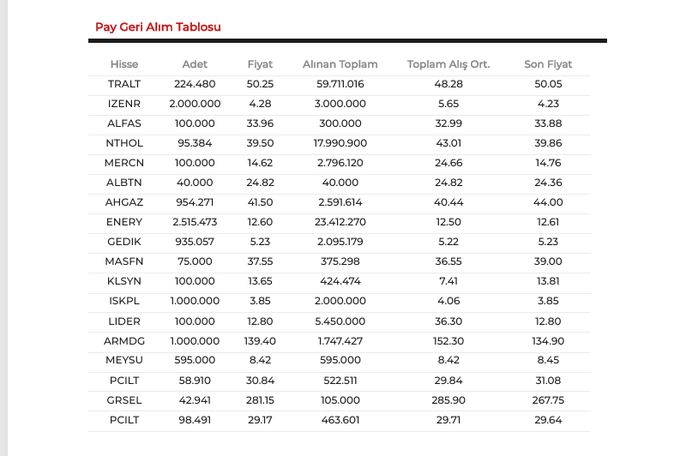680x456 pixels.
Task: Click MASFN last price 39.00
Action: [x=548, y=262]
